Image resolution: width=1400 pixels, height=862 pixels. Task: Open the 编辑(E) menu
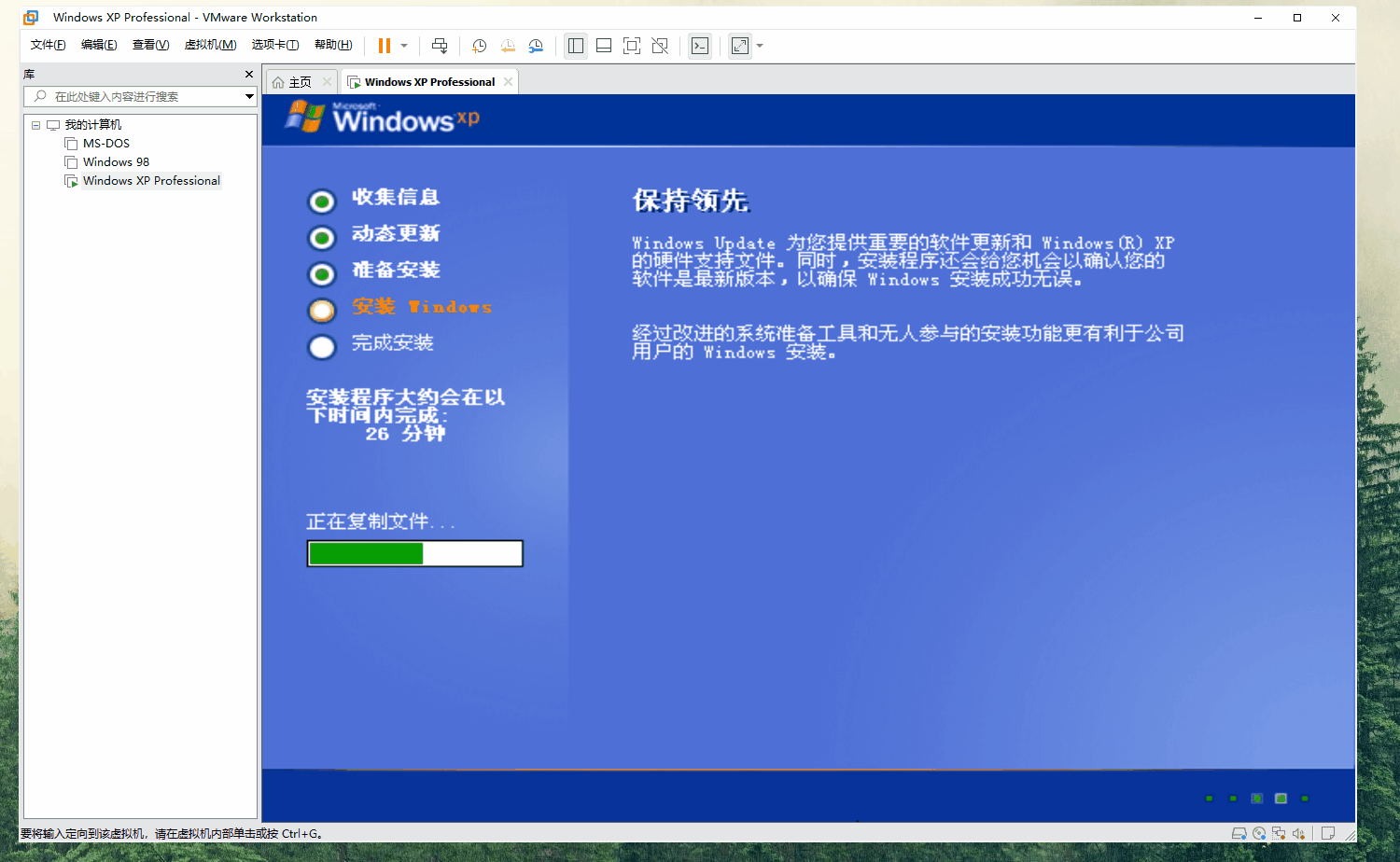coord(99,45)
